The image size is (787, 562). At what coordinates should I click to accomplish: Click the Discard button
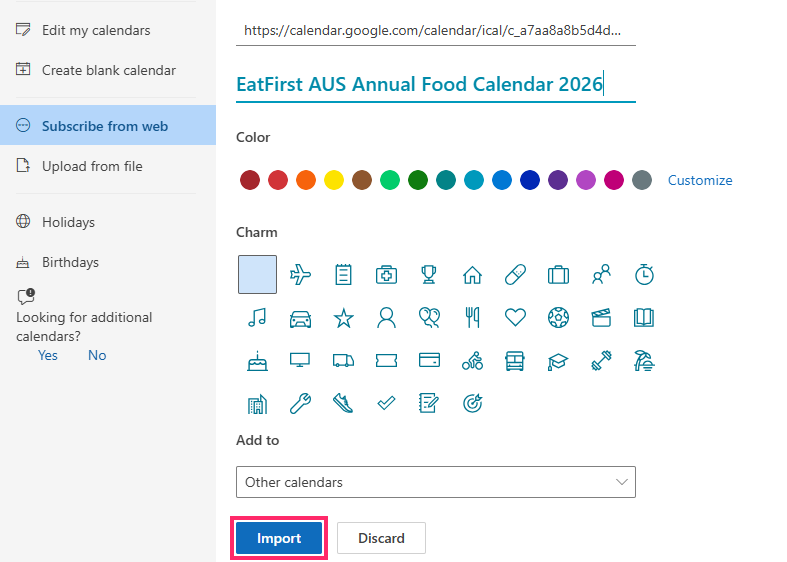coord(381,538)
